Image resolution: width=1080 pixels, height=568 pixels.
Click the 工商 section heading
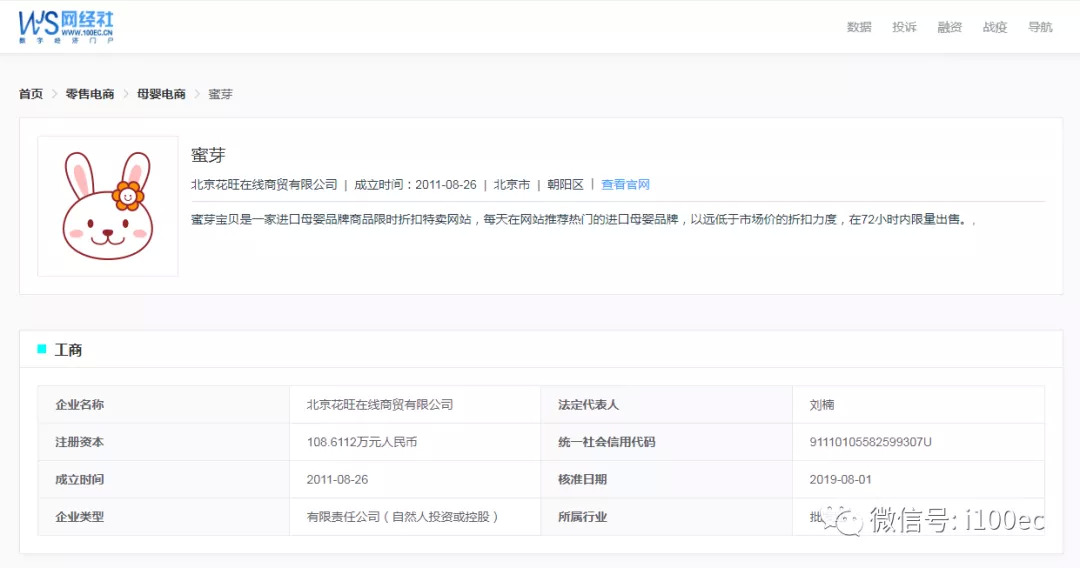[x=68, y=350]
